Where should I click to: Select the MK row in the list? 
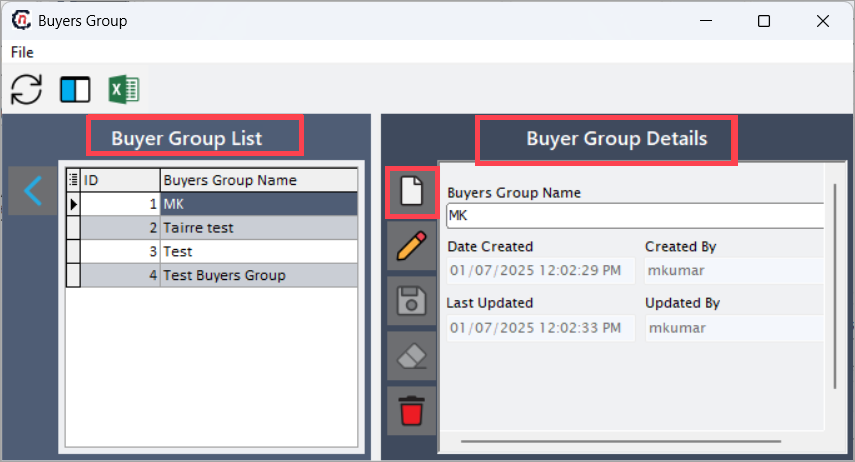point(212,204)
